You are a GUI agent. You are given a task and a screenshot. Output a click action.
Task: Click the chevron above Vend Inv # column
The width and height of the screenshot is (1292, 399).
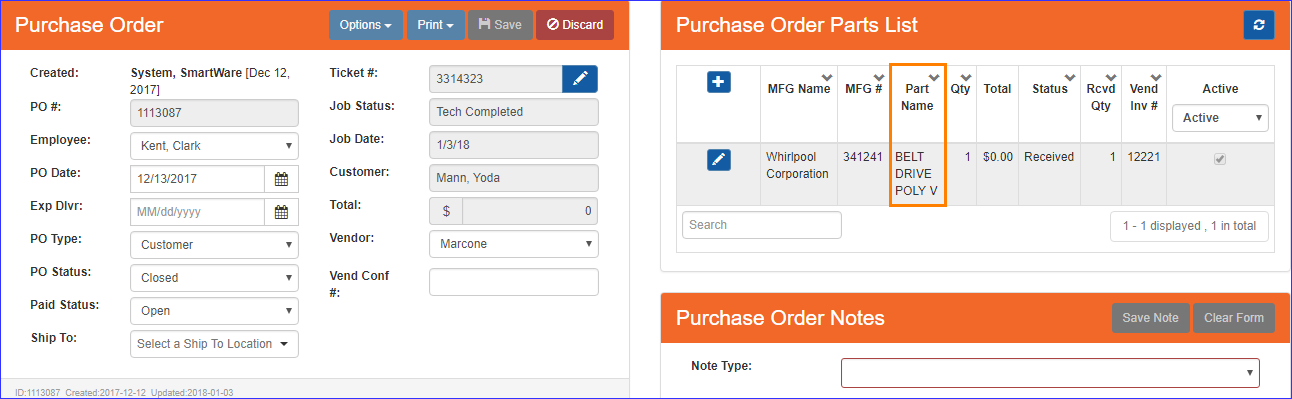tap(1154, 77)
